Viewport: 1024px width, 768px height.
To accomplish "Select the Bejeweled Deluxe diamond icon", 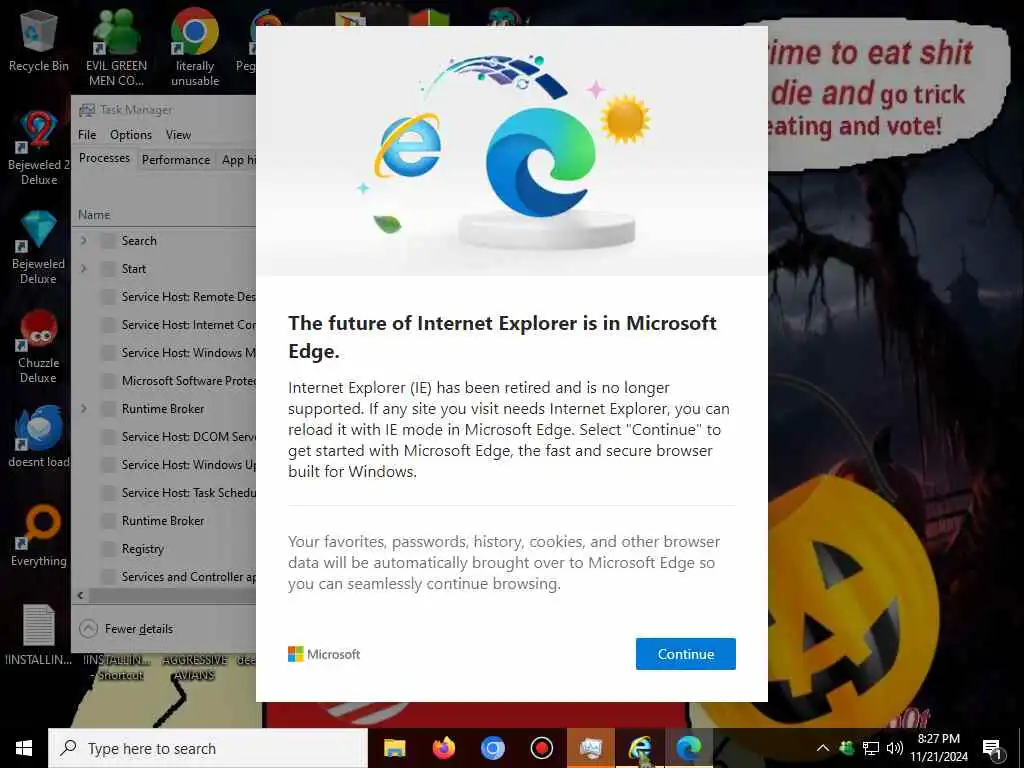I will pyautogui.click(x=39, y=248).
